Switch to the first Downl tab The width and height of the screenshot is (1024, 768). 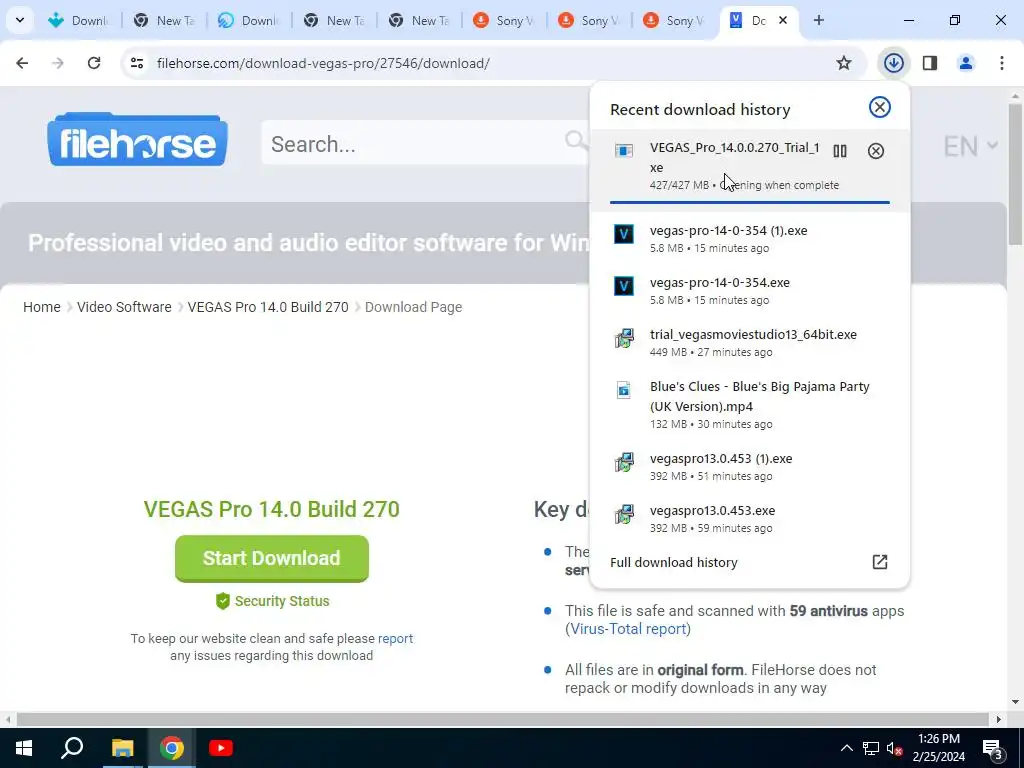click(80, 21)
